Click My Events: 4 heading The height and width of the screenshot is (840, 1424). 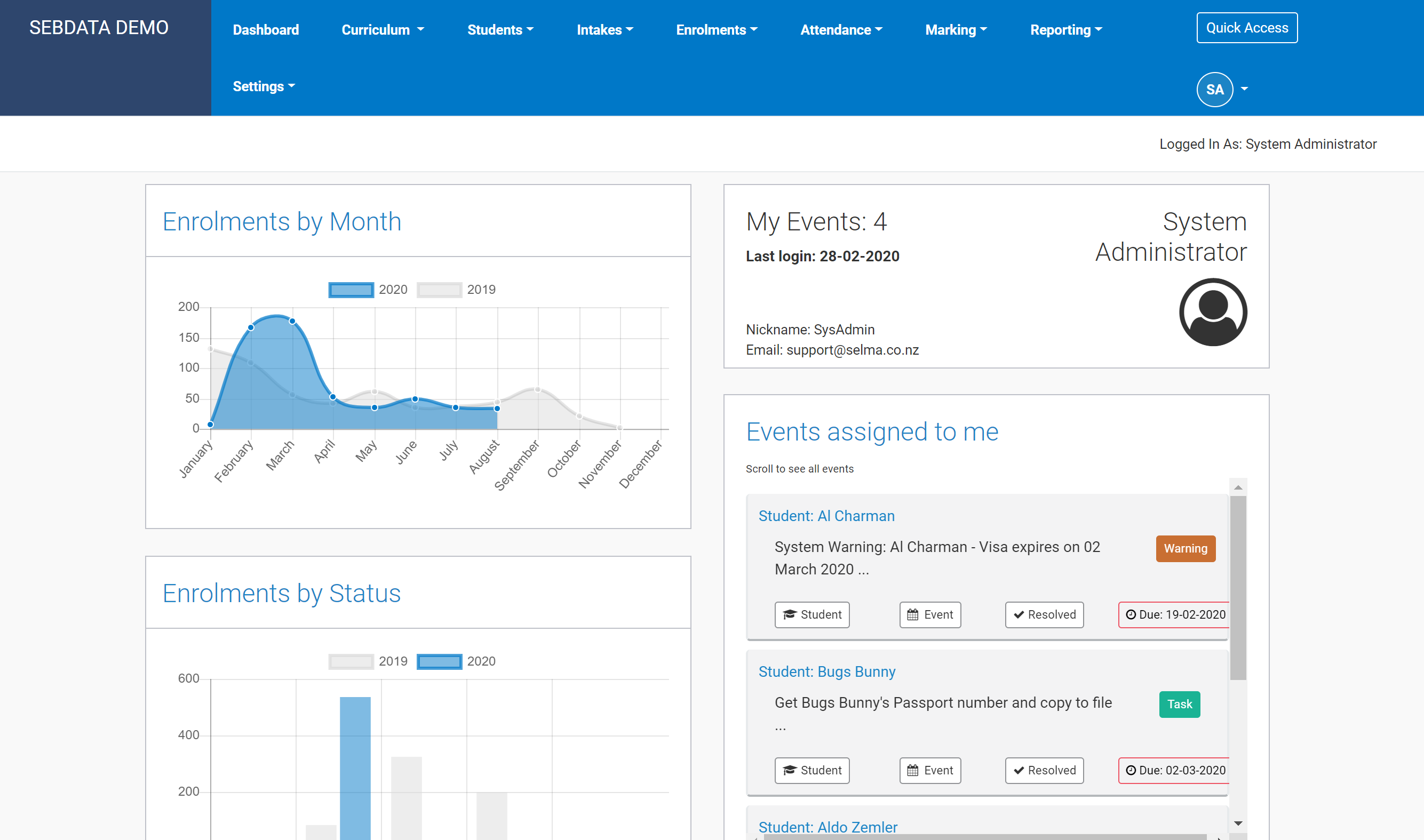(816, 221)
